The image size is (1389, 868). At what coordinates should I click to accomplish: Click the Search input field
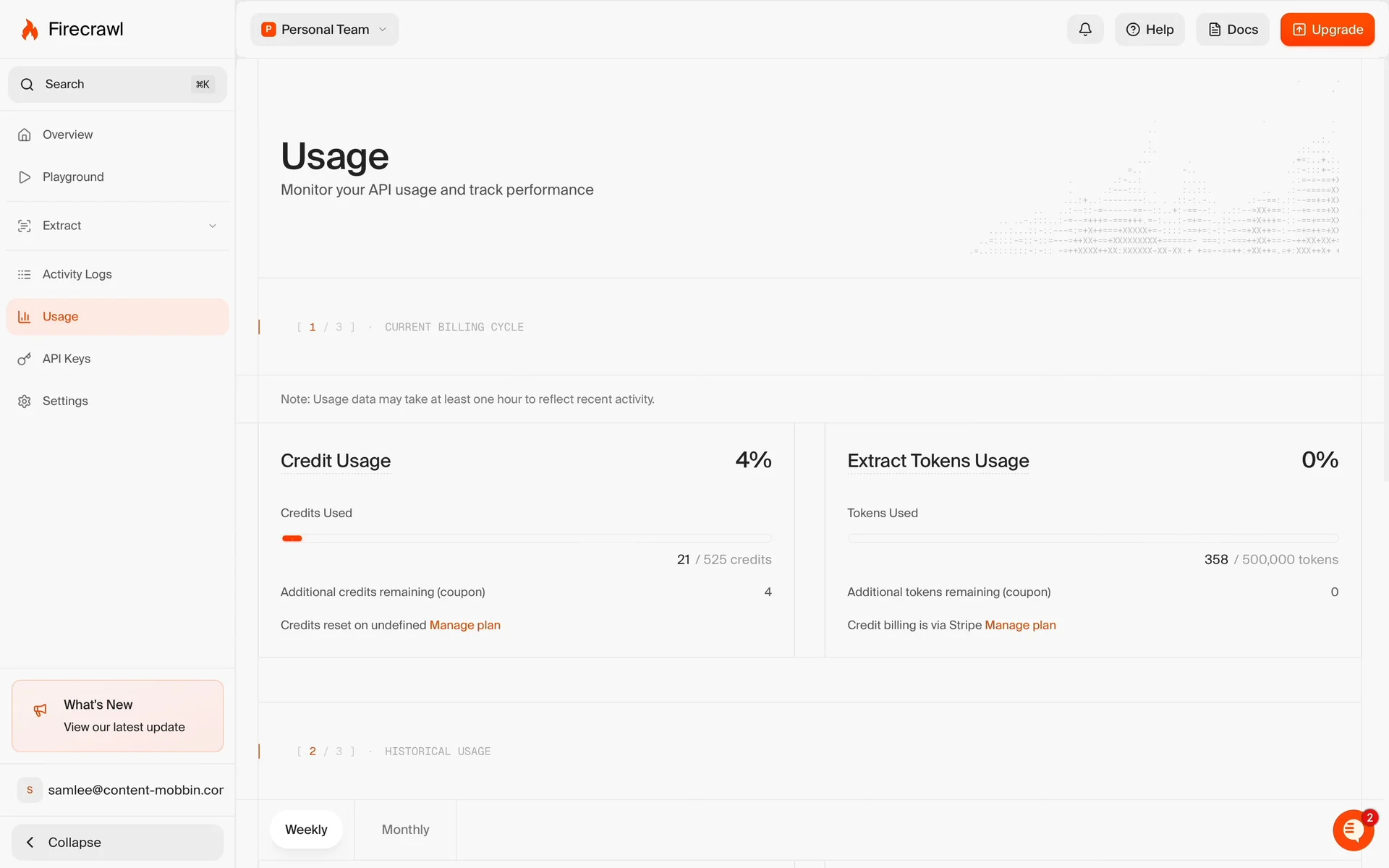click(116, 85)
